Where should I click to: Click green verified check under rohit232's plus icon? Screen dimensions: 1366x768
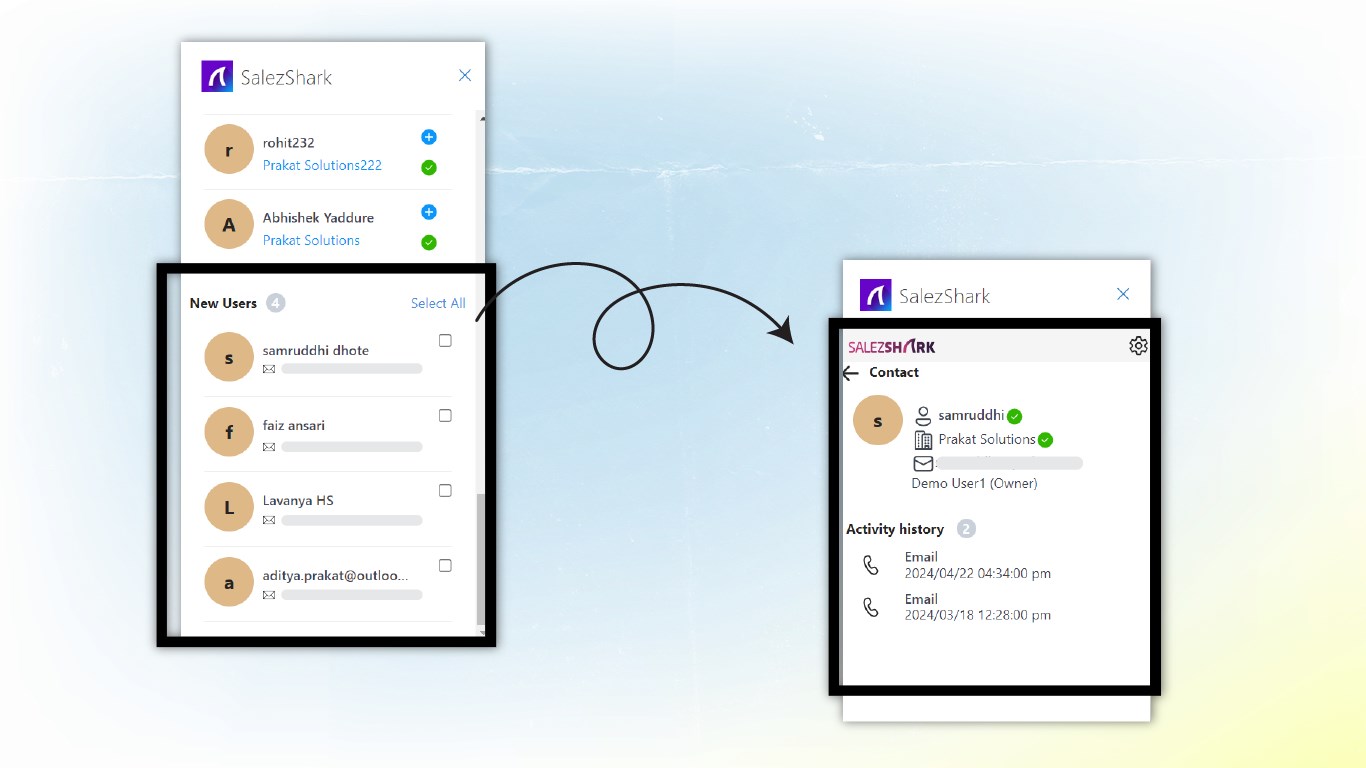pos(429,167)
